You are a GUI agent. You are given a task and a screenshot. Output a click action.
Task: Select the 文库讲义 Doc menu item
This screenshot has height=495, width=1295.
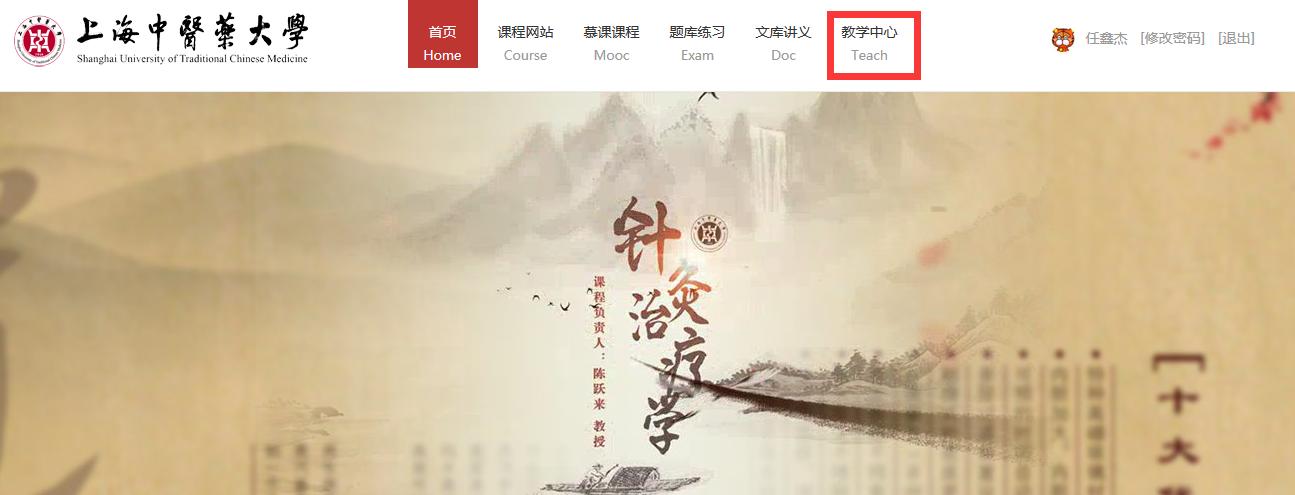(x=784, y=43)
